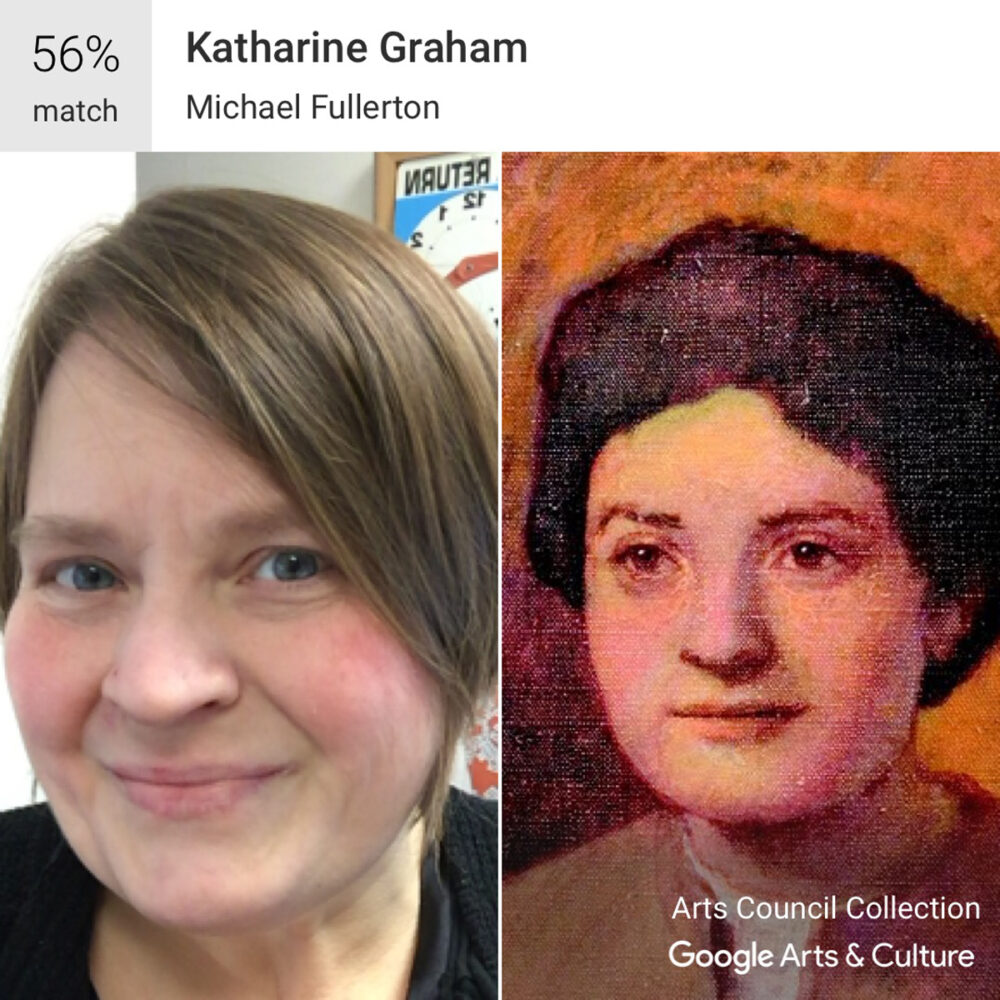Click the Google Arts & Culture logo
The height and width of the screenshot is (1000, 1000).
(821, 956)
